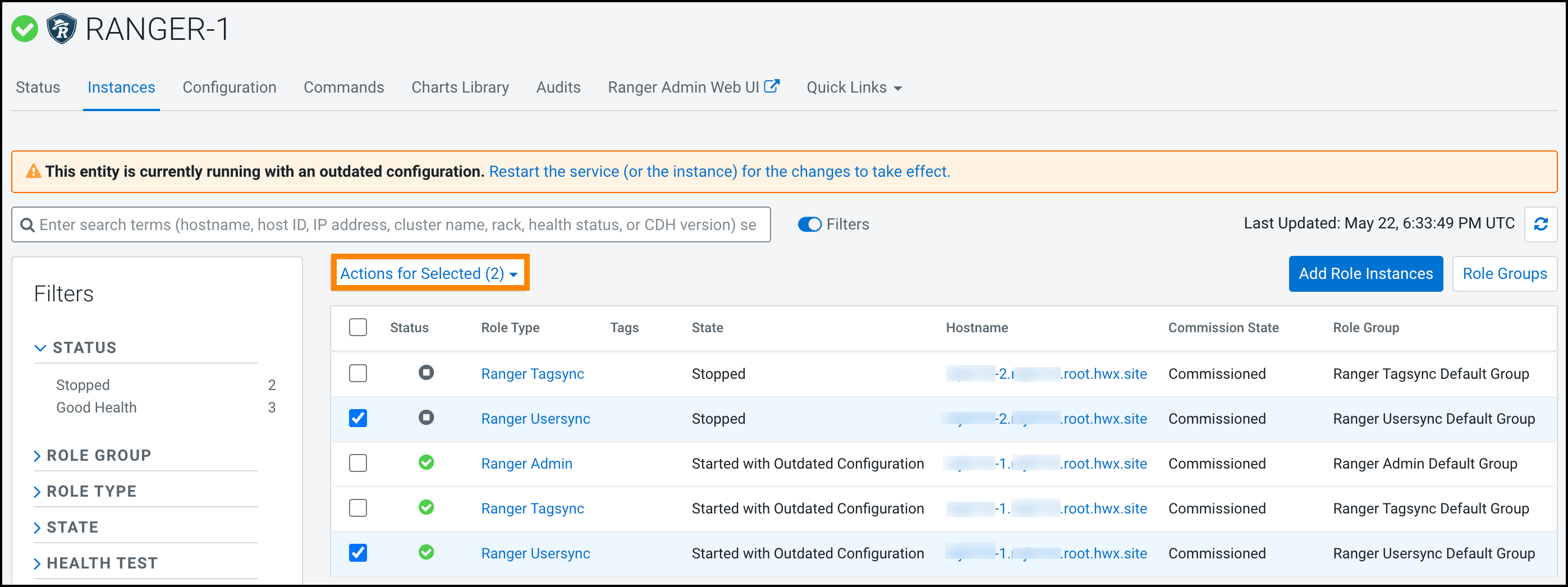Click the green health icon on Ranger Admin row
The width and height of the screenshot is (1568, 587).
[x=426, y=463]
